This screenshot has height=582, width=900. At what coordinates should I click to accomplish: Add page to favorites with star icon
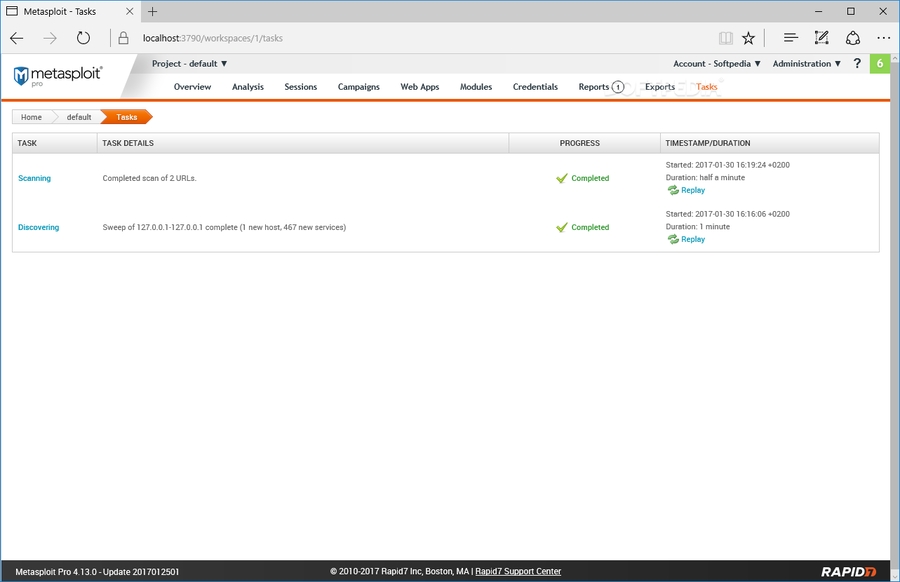point(748,38)
